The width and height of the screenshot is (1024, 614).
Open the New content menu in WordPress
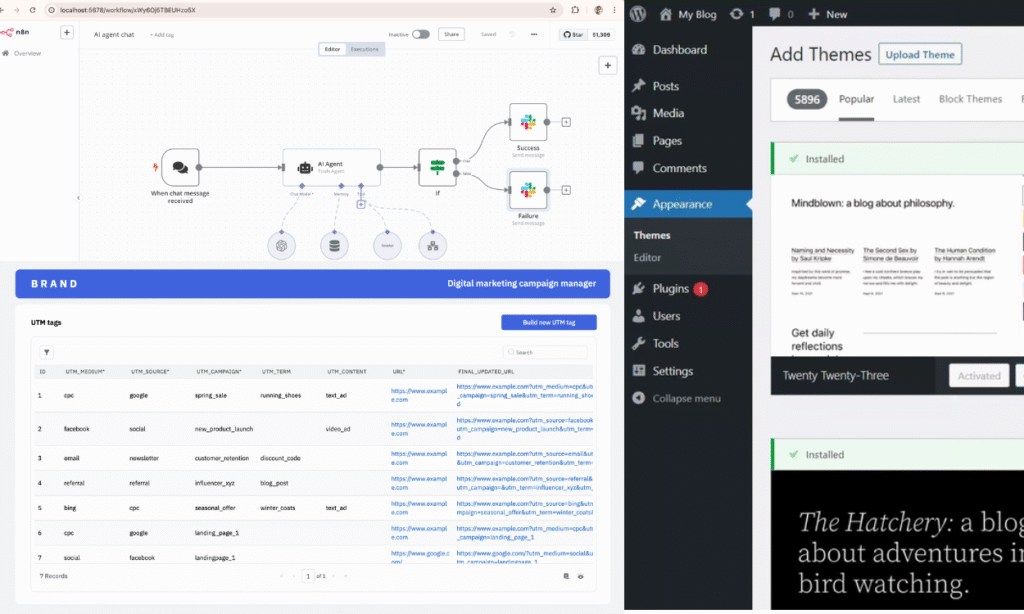827,14
